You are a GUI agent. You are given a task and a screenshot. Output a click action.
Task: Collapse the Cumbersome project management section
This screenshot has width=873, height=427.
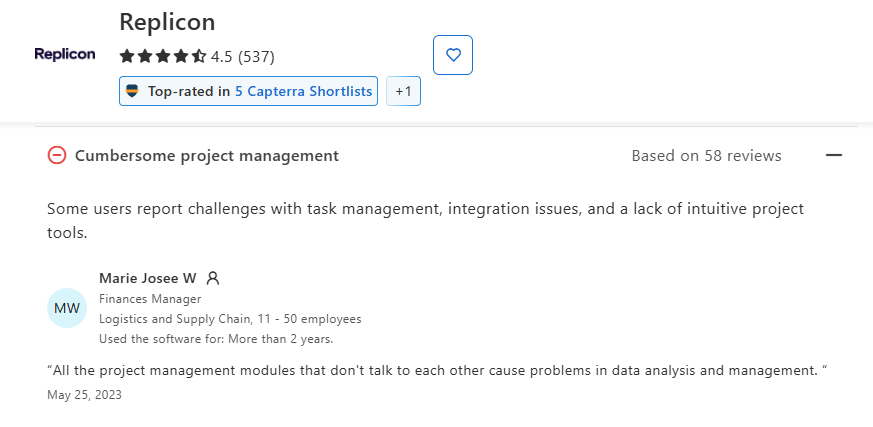833,155
